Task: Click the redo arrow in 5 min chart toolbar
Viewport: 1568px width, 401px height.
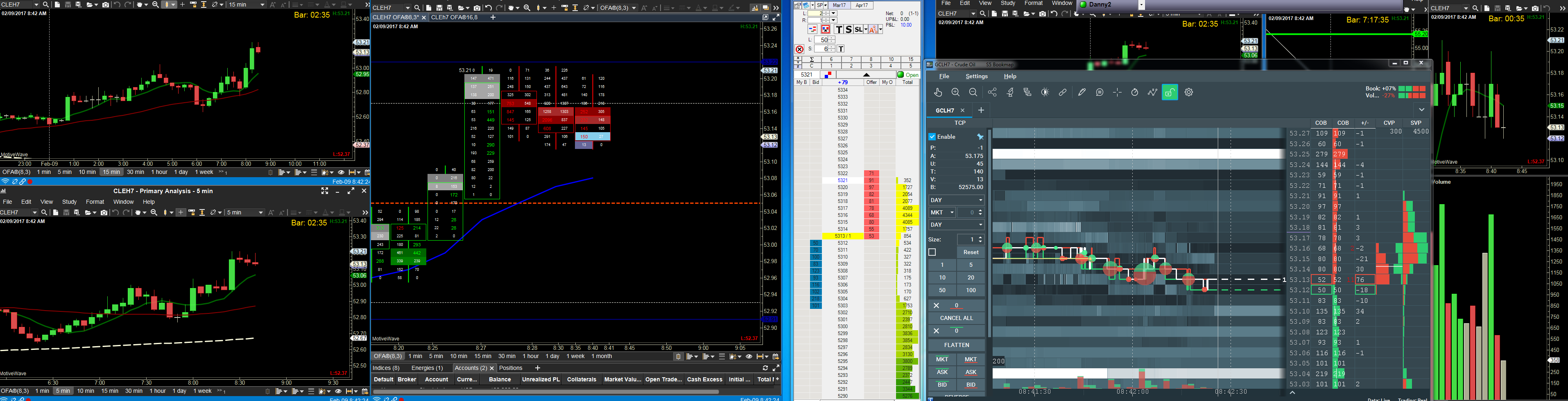Action: (127, 212)
